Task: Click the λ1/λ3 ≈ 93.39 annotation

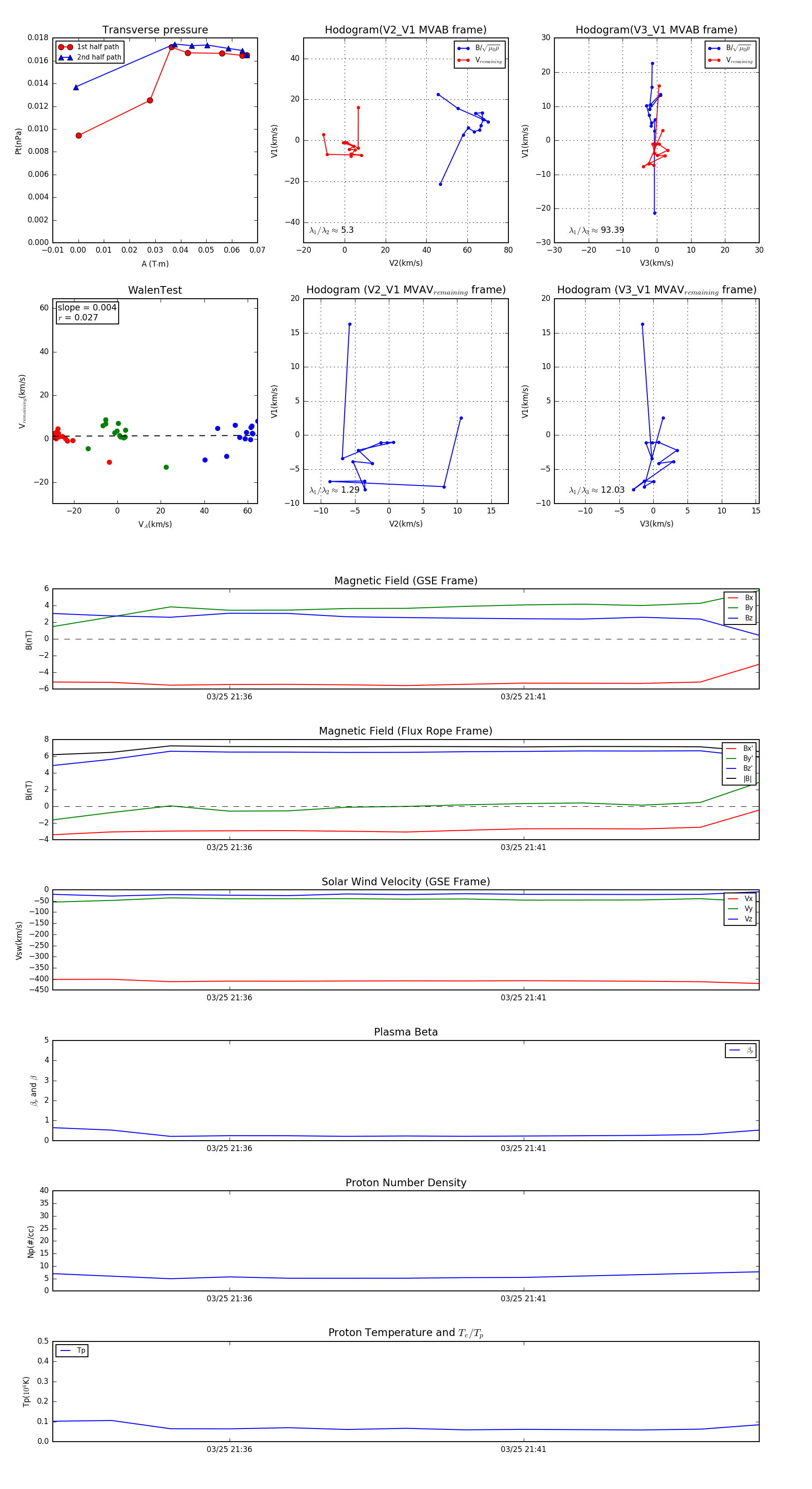Action: (x=596, y=230)
